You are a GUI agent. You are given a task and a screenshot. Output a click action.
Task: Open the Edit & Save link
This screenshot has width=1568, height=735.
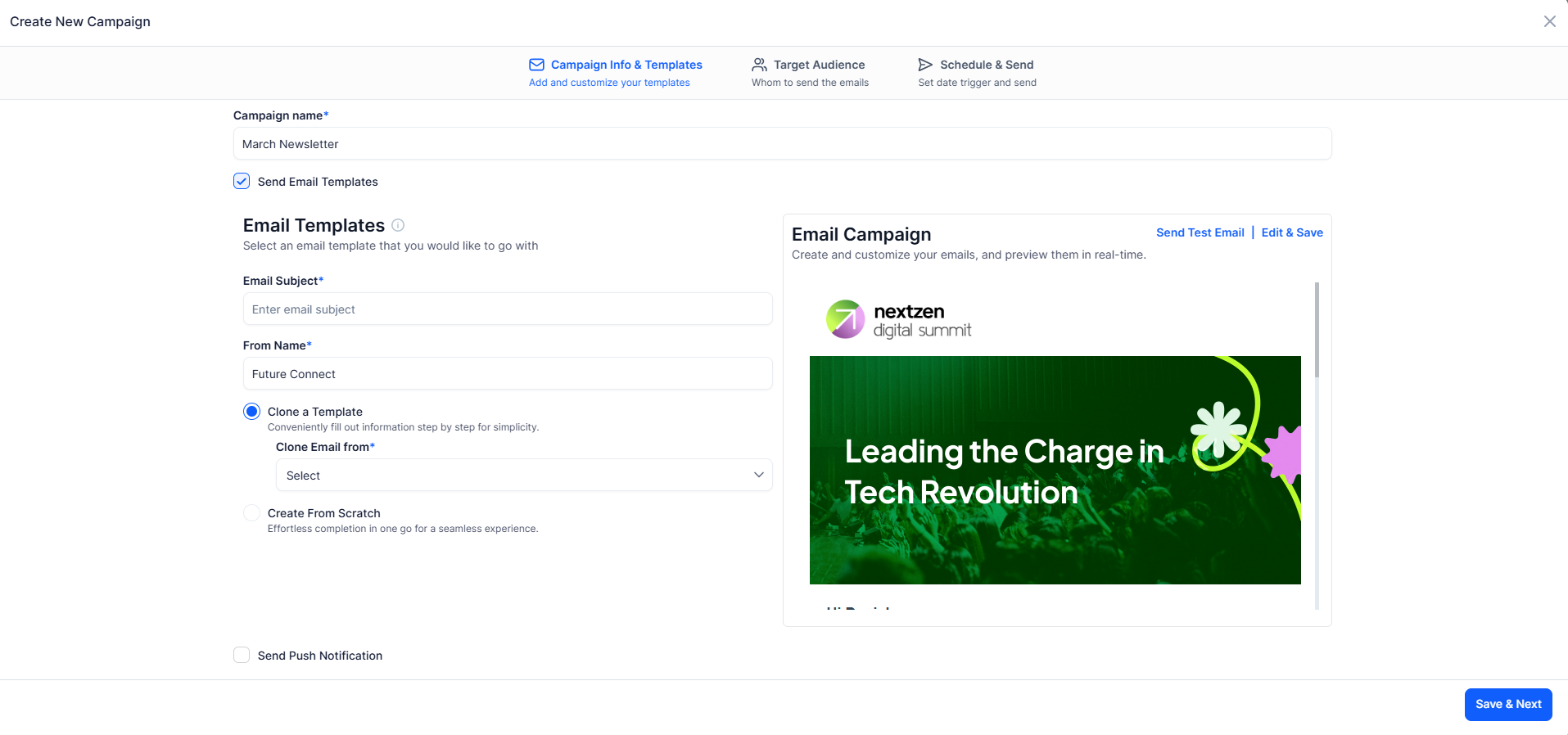tap(1292, 232)
